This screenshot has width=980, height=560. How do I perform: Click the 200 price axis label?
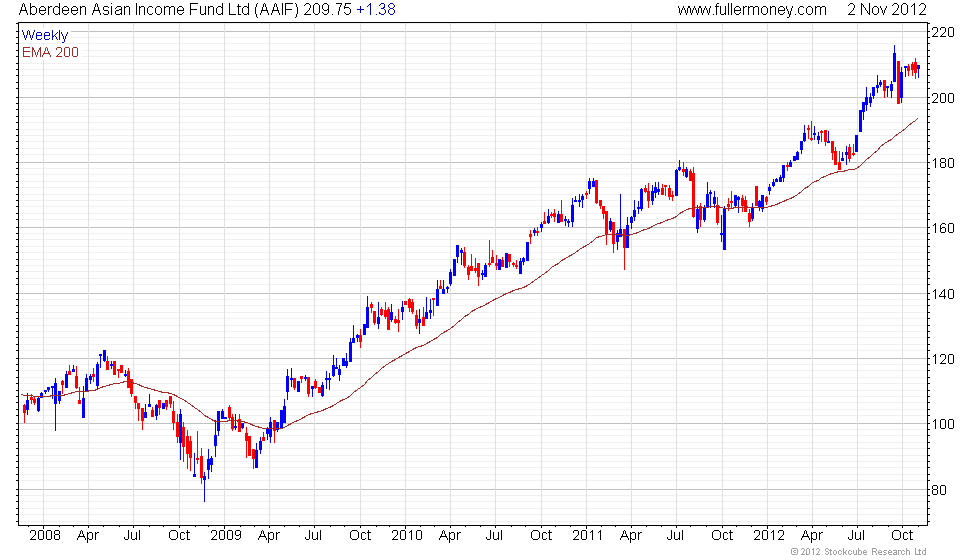pyautogui.click(x=943, y=98)
